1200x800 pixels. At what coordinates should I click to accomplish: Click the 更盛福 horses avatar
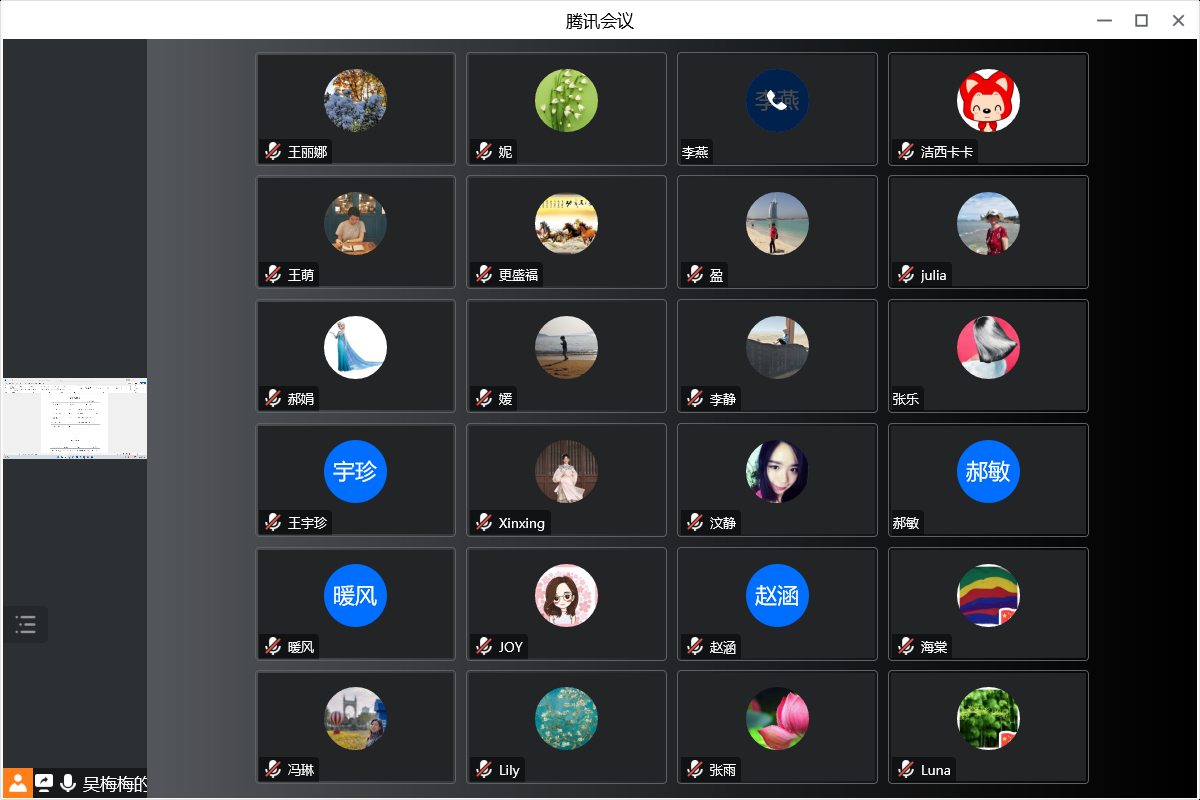click(x=567, y=223)
